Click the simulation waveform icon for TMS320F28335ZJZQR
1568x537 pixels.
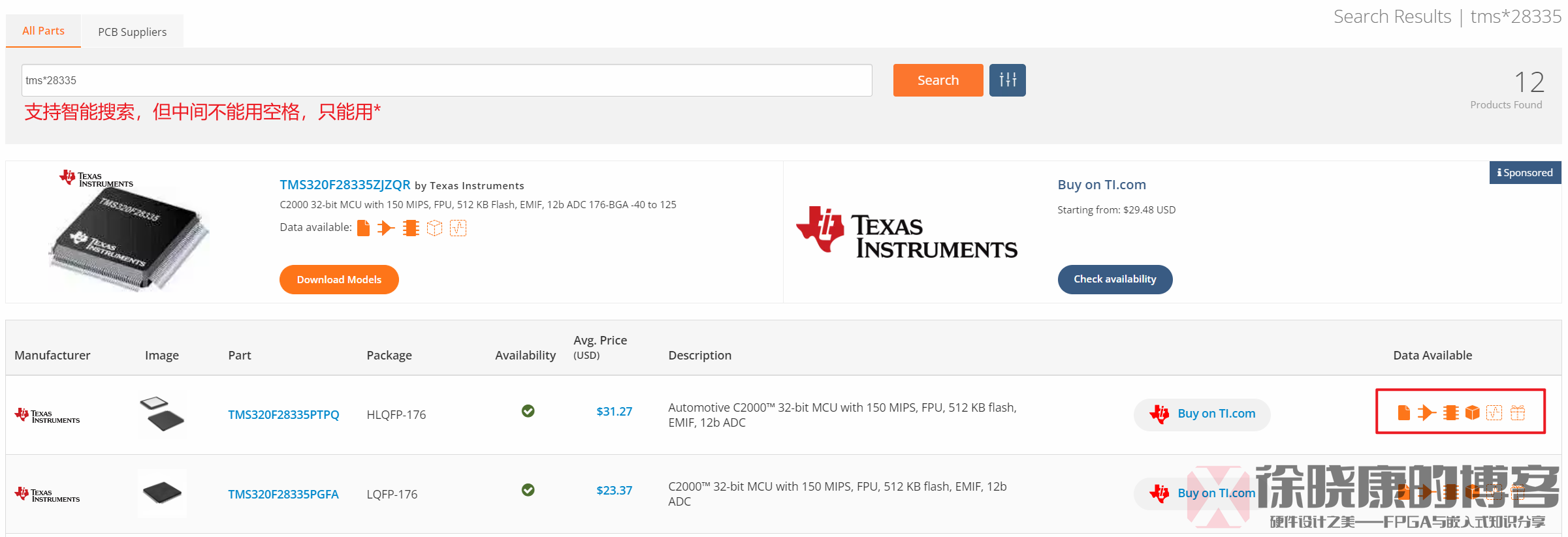click(x=458, y=228)
